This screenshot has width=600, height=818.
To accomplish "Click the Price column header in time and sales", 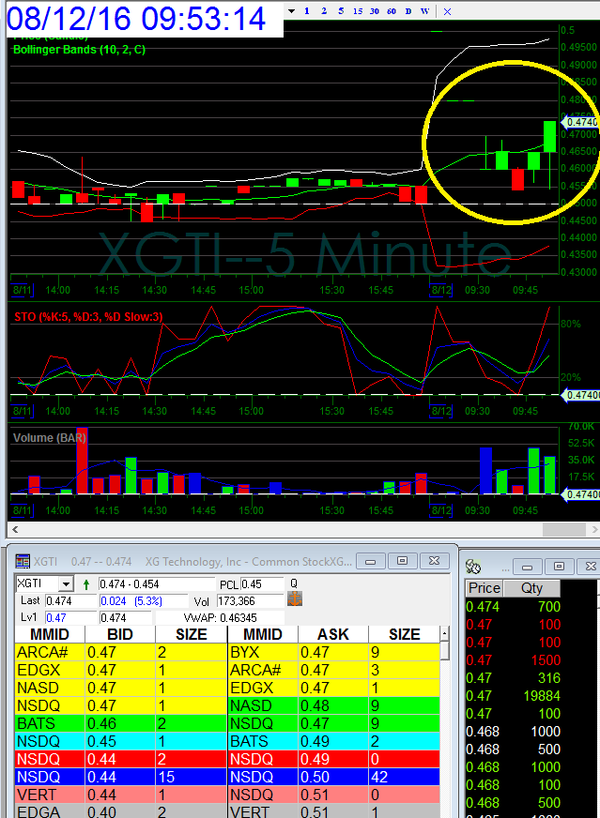I will point(485,588).
